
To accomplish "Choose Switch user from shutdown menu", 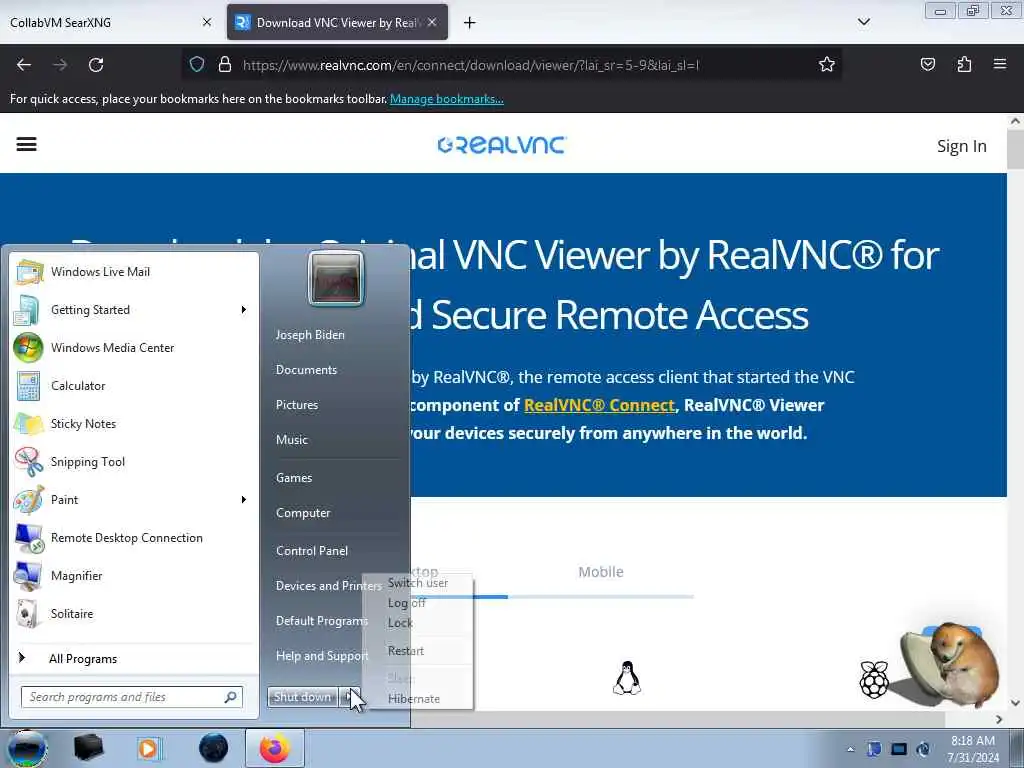I will click(418, 583).
